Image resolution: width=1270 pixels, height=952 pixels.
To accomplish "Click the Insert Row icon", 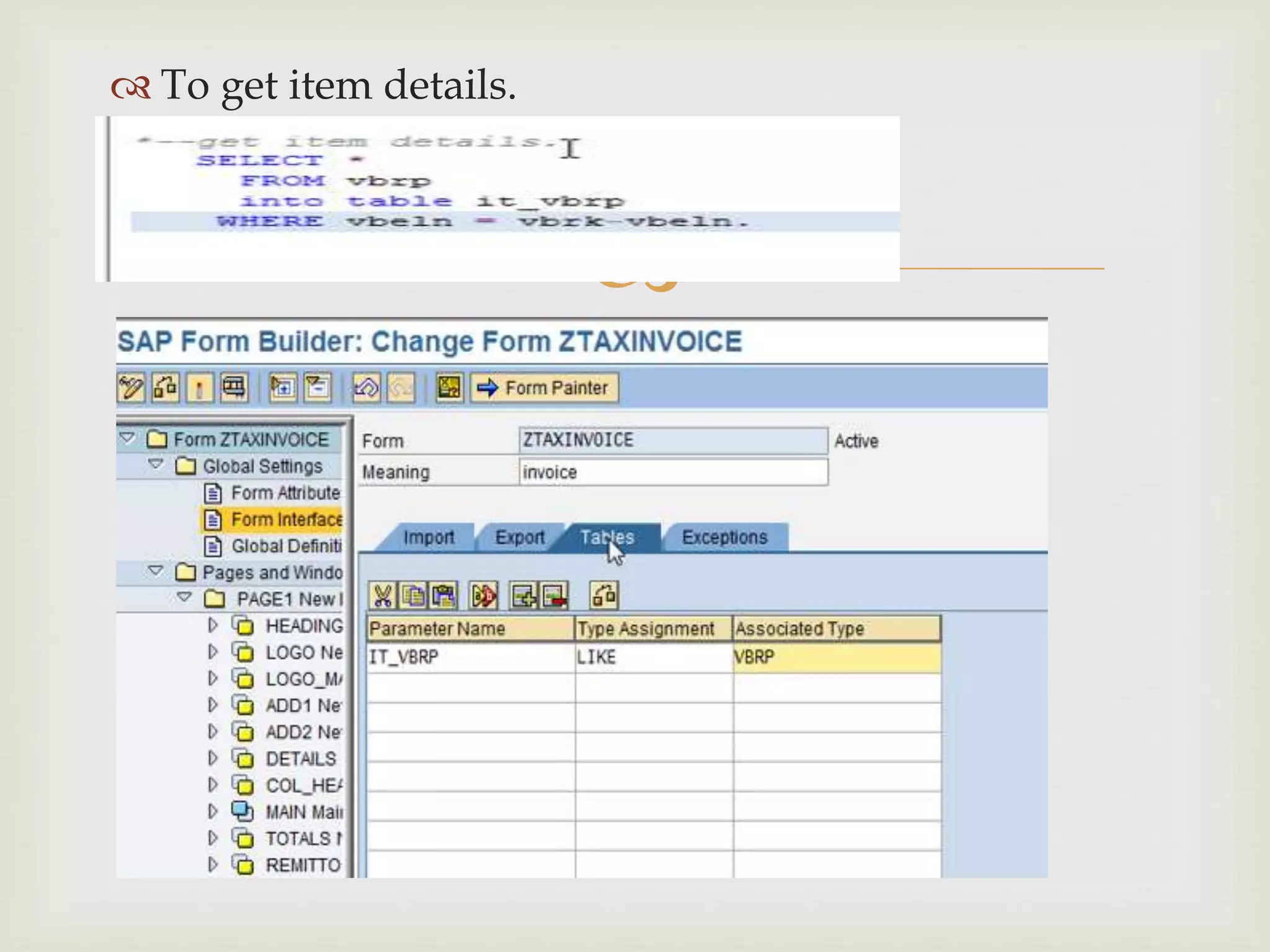I will click(x=523, y=596).
